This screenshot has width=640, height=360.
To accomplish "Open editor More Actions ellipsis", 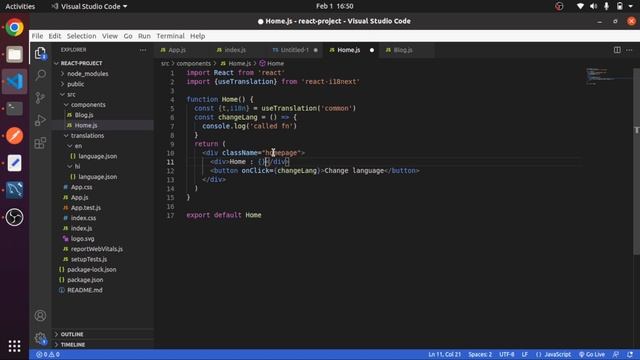I will (629, 50).
